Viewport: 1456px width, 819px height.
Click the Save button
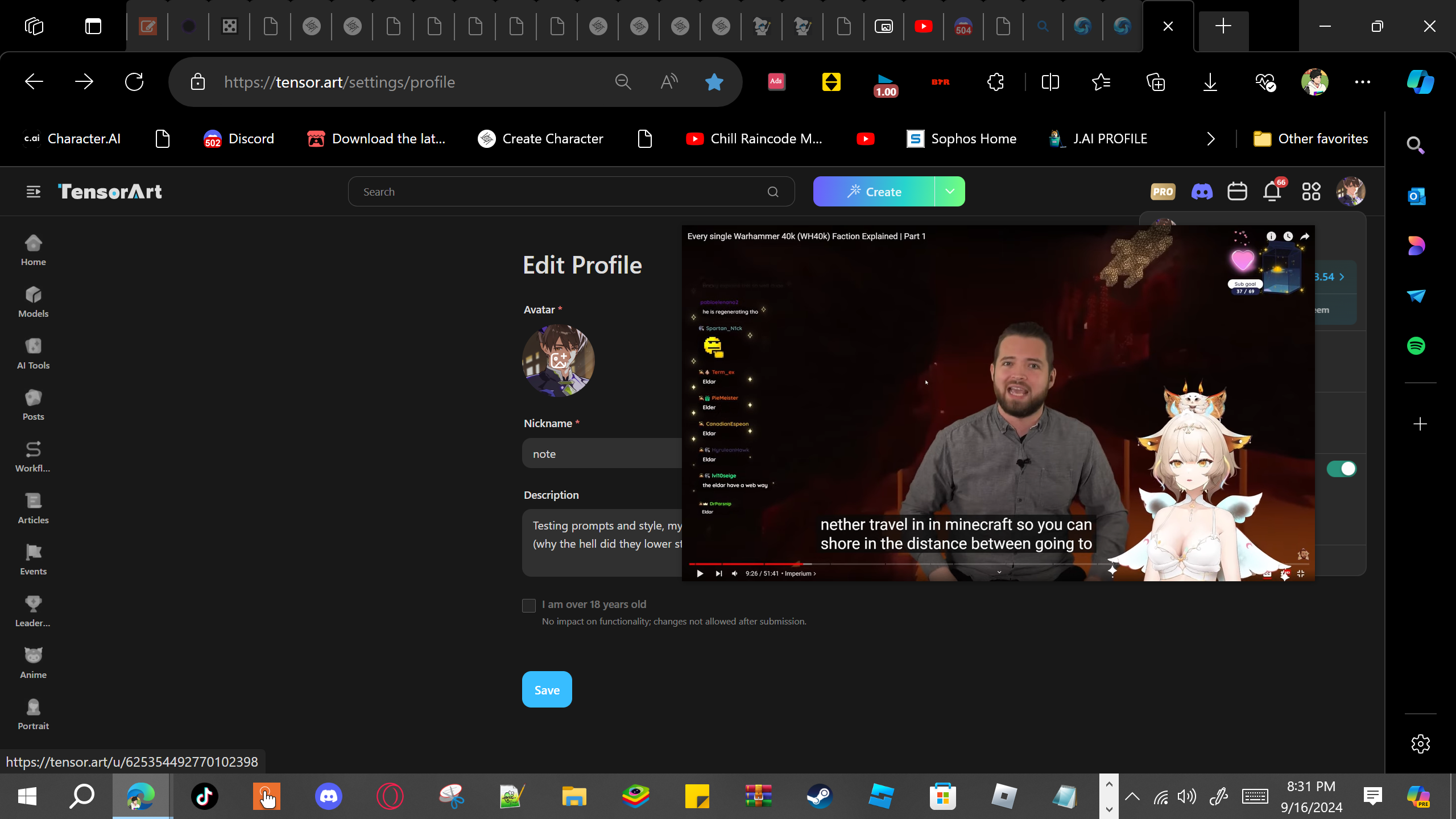pyautogui.click(x=547, y=689)
